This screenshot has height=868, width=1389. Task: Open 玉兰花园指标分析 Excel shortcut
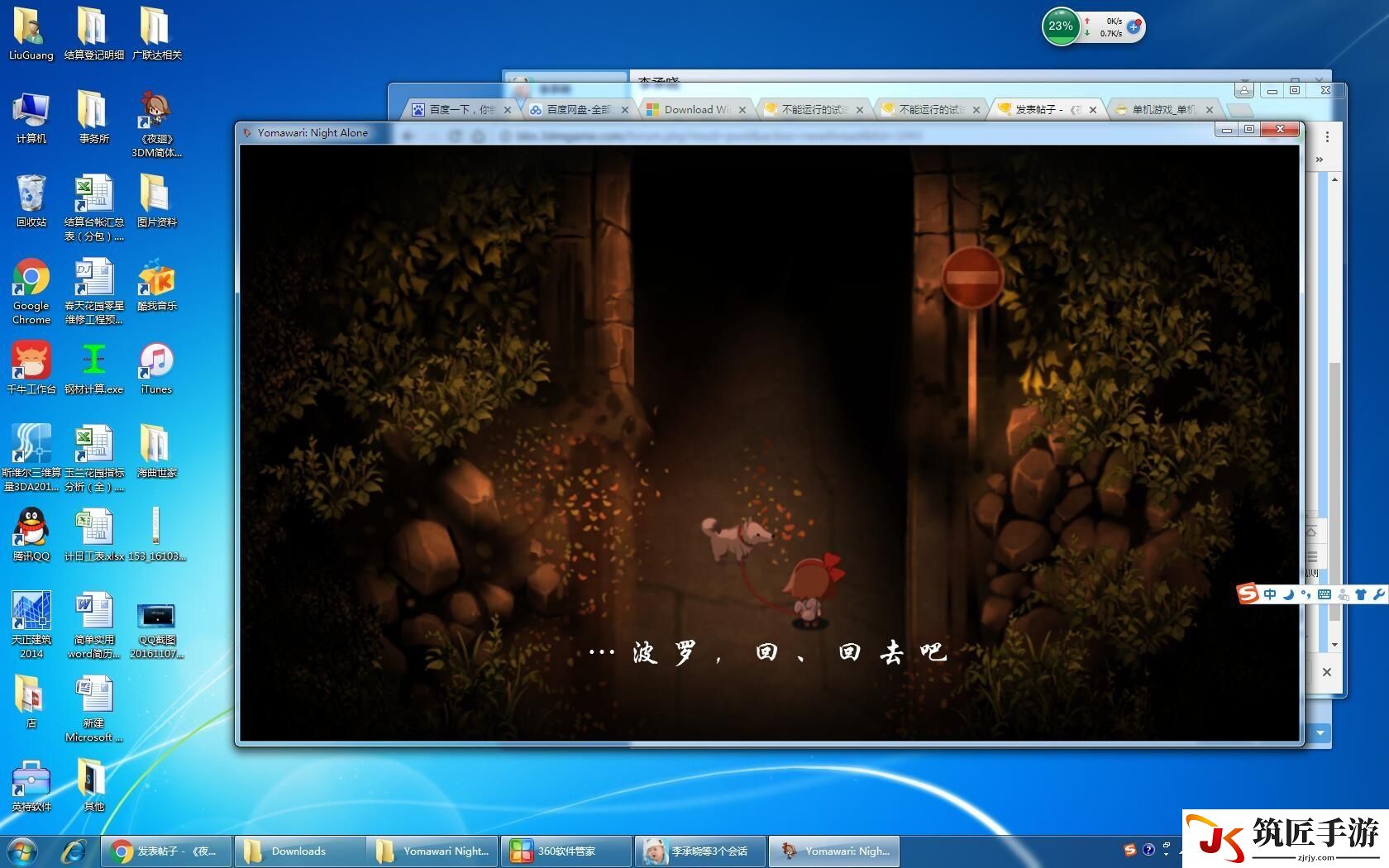click(93, 458)
